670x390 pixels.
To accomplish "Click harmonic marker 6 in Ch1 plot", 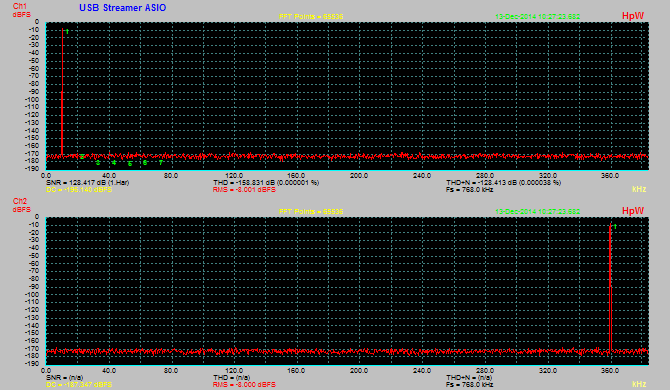I will point(145,163).
